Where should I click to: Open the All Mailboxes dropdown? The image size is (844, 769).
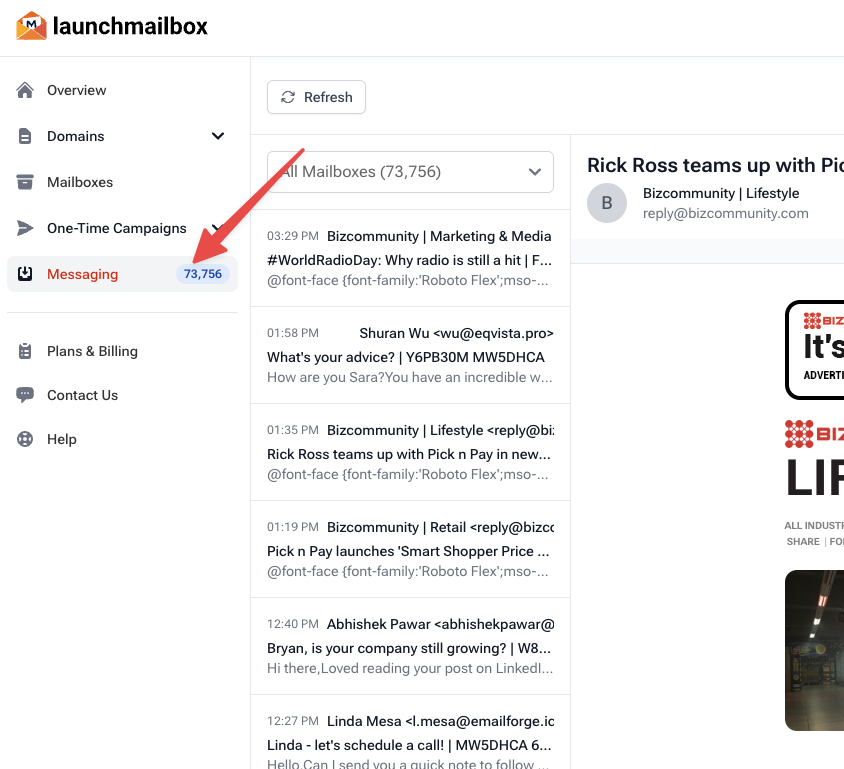pos(410,172)
